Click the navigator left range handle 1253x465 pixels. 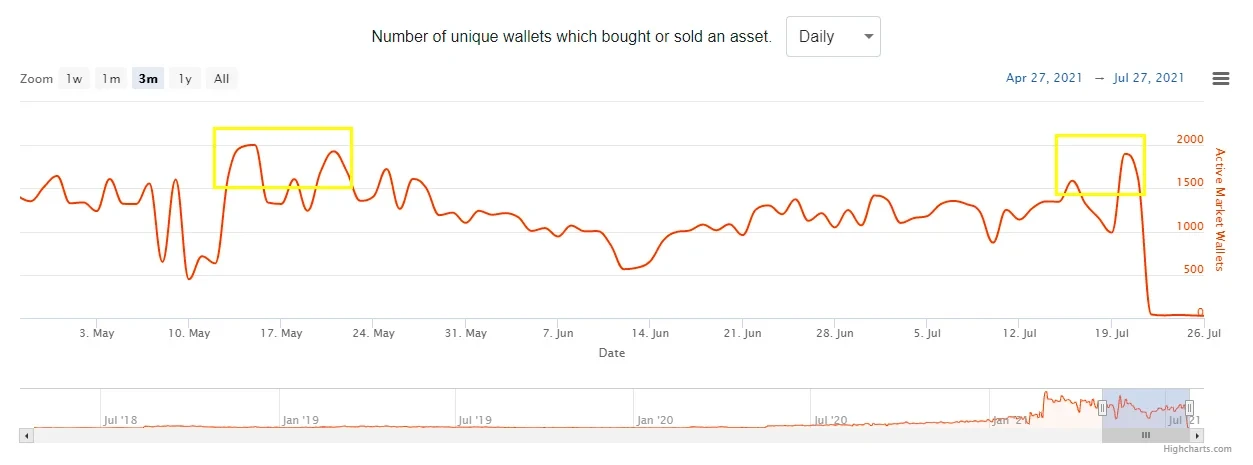tap(1102, 407)
